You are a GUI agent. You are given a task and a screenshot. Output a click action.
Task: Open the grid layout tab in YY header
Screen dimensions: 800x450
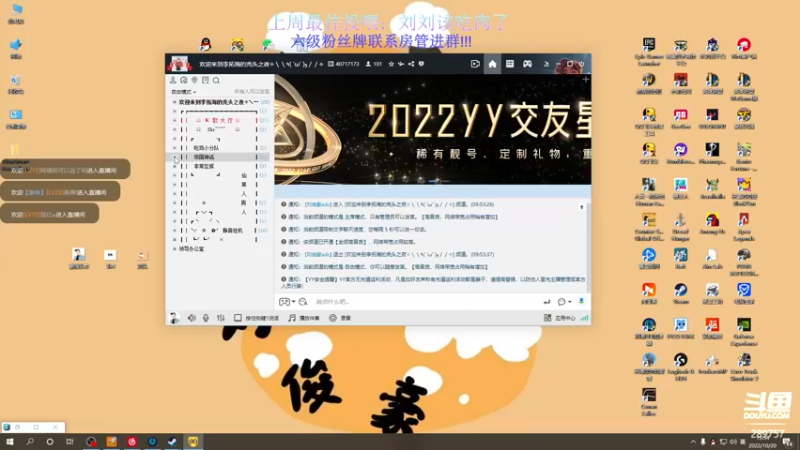510,64
